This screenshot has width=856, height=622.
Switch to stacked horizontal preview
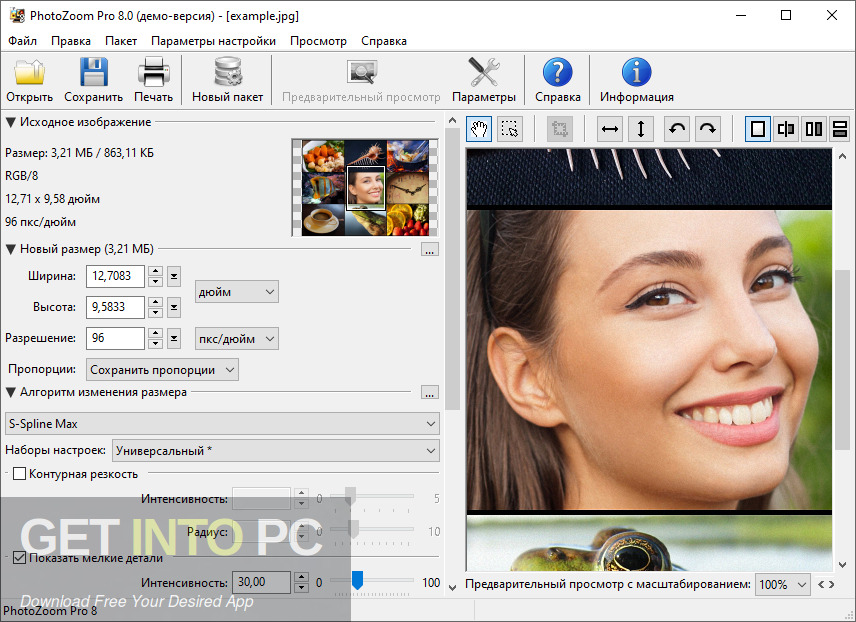click(841, 129)
